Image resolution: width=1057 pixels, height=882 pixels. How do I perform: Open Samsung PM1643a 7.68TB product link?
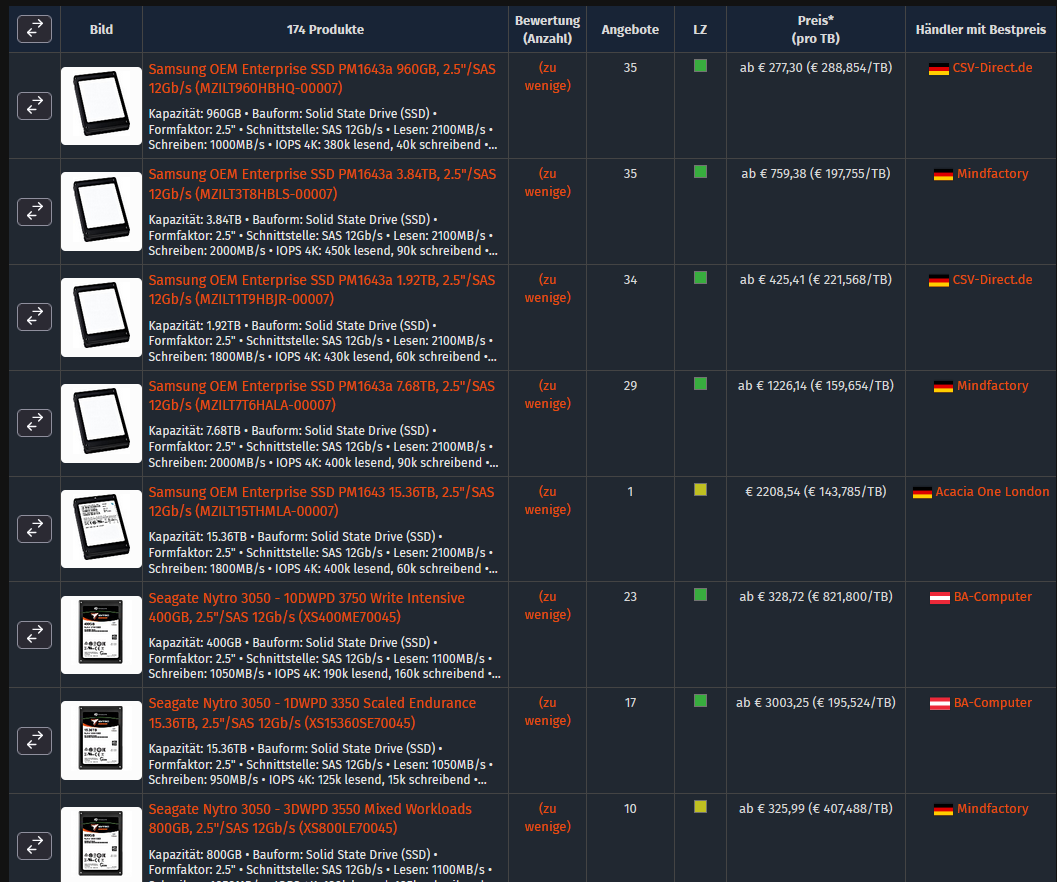(x=322, y=395)
